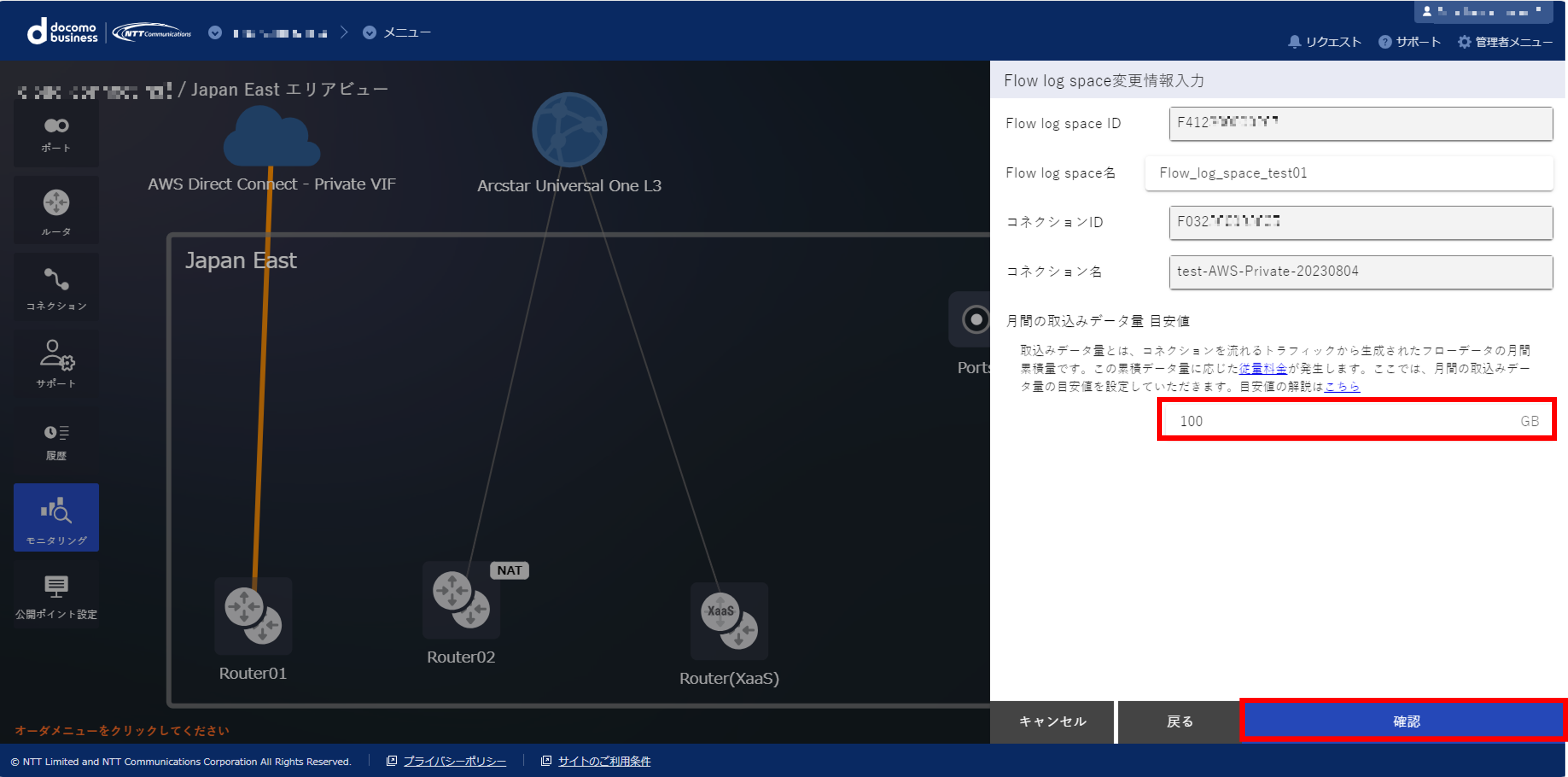Click the NAT badge on Router02
The width and height of the screenshot is (1568, 777).
(x=509, y=571)
